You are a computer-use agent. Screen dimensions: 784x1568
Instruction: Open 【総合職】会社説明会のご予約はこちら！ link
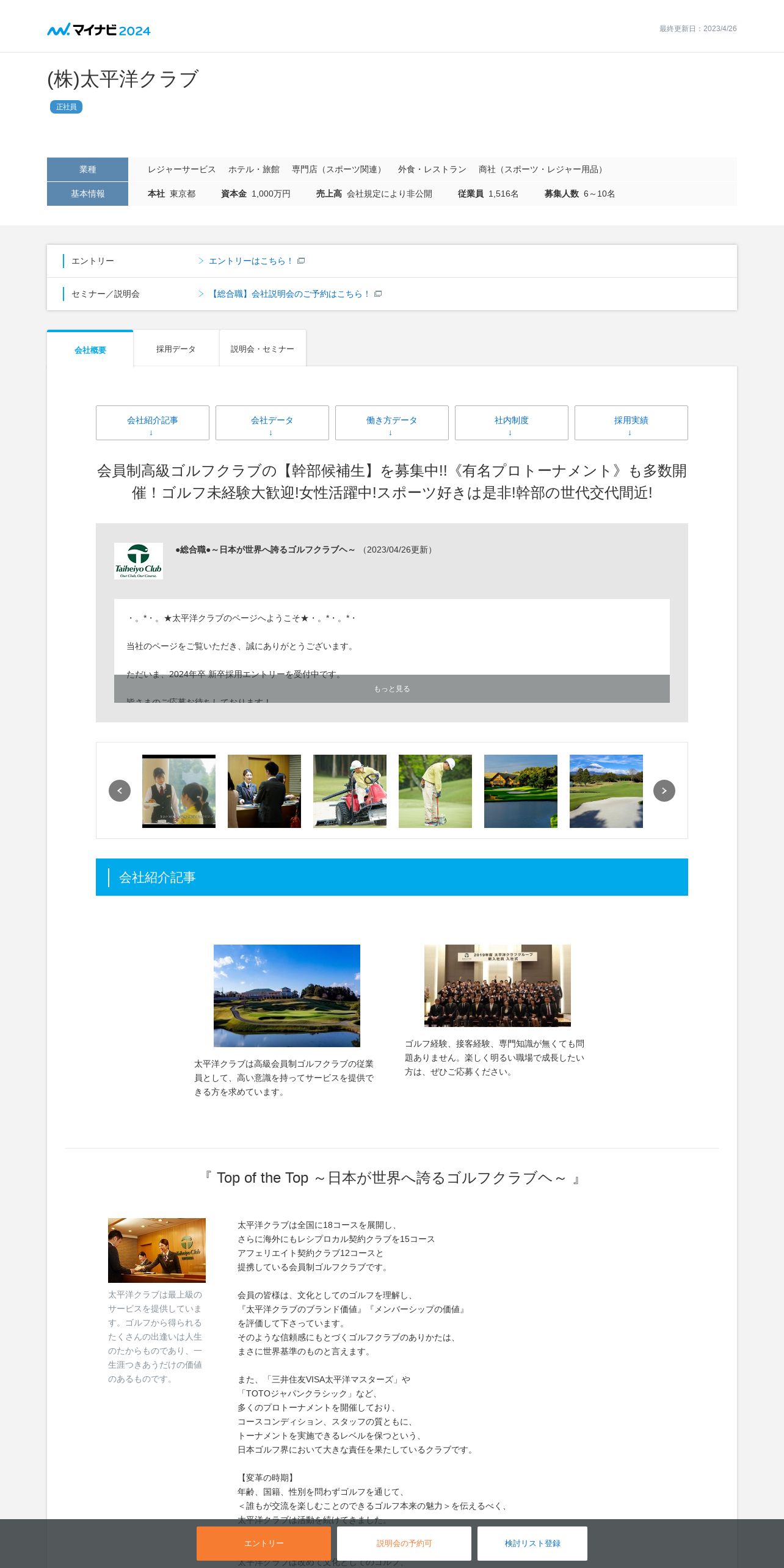pos(289,294)
